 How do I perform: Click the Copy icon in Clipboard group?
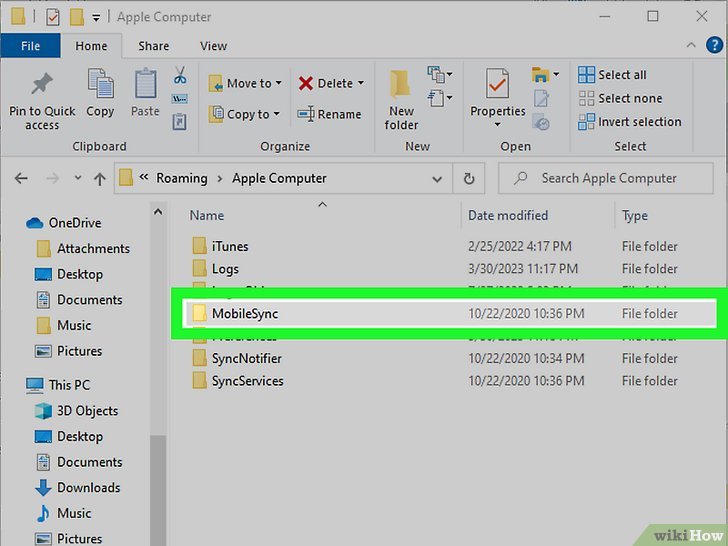tap(100, 84)
